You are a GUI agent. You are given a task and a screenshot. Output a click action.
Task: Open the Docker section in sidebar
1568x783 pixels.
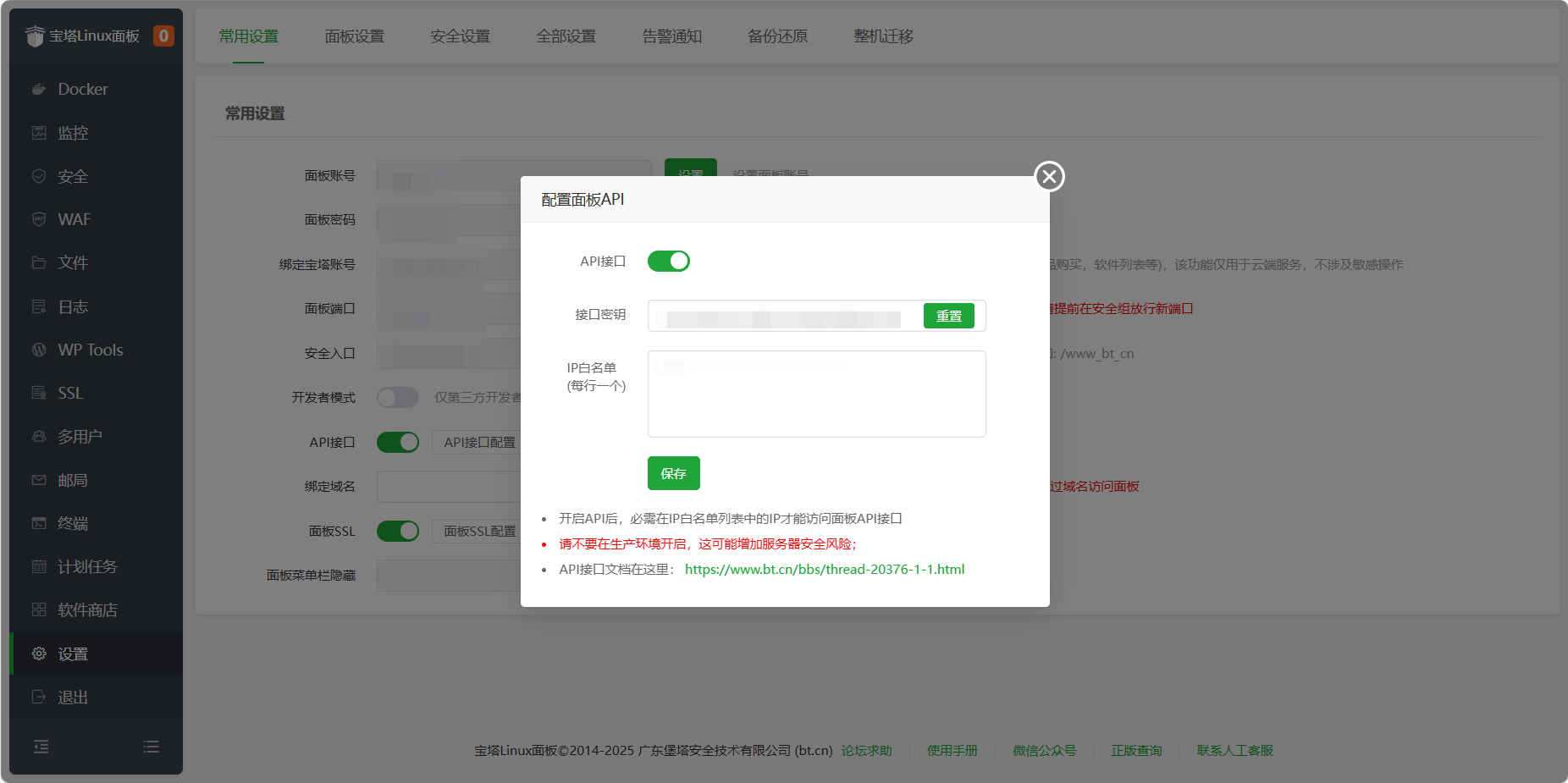click(x=82, y=89)
